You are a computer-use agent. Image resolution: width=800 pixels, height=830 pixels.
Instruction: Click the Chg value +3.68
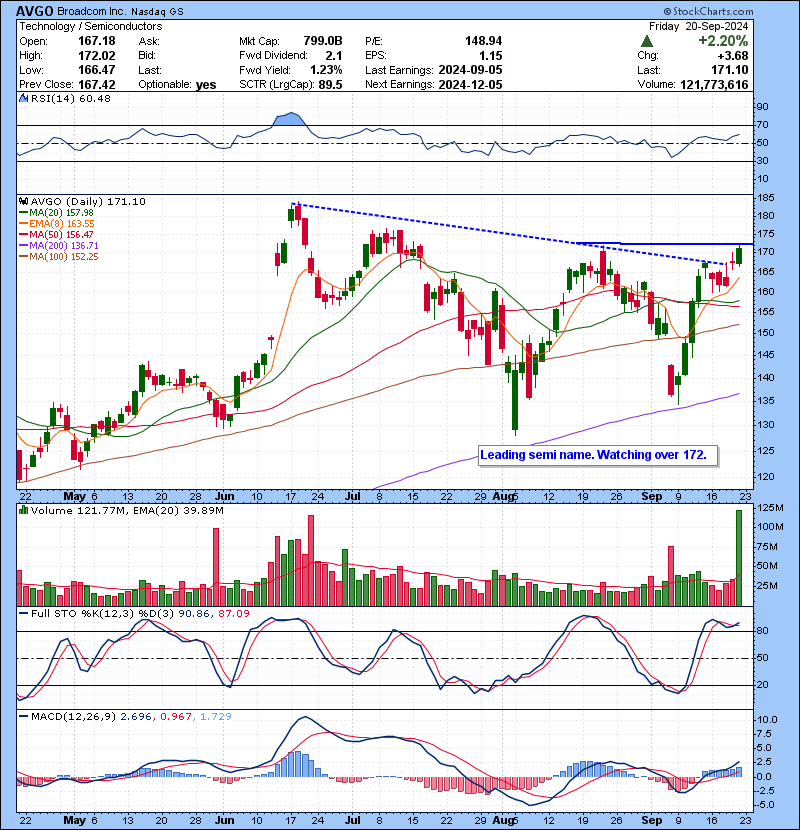pyautogui.click(x=733, y=56)
